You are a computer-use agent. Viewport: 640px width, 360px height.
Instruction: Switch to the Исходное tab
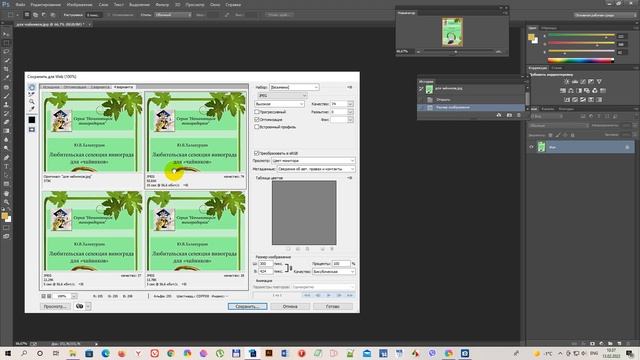coord(51,87)
